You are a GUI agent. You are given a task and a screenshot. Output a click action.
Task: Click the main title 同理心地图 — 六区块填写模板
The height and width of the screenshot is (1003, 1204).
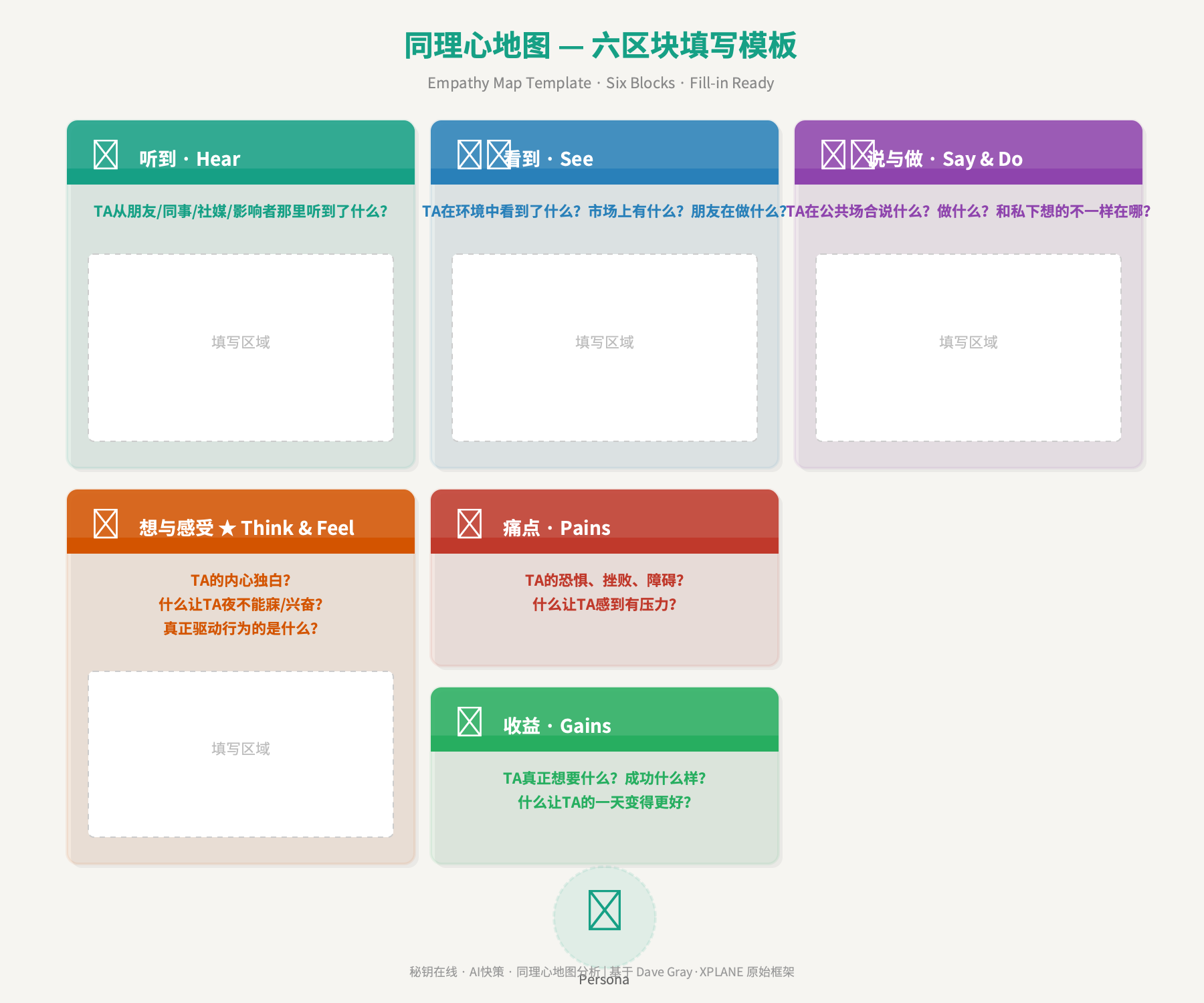point(601,45)
